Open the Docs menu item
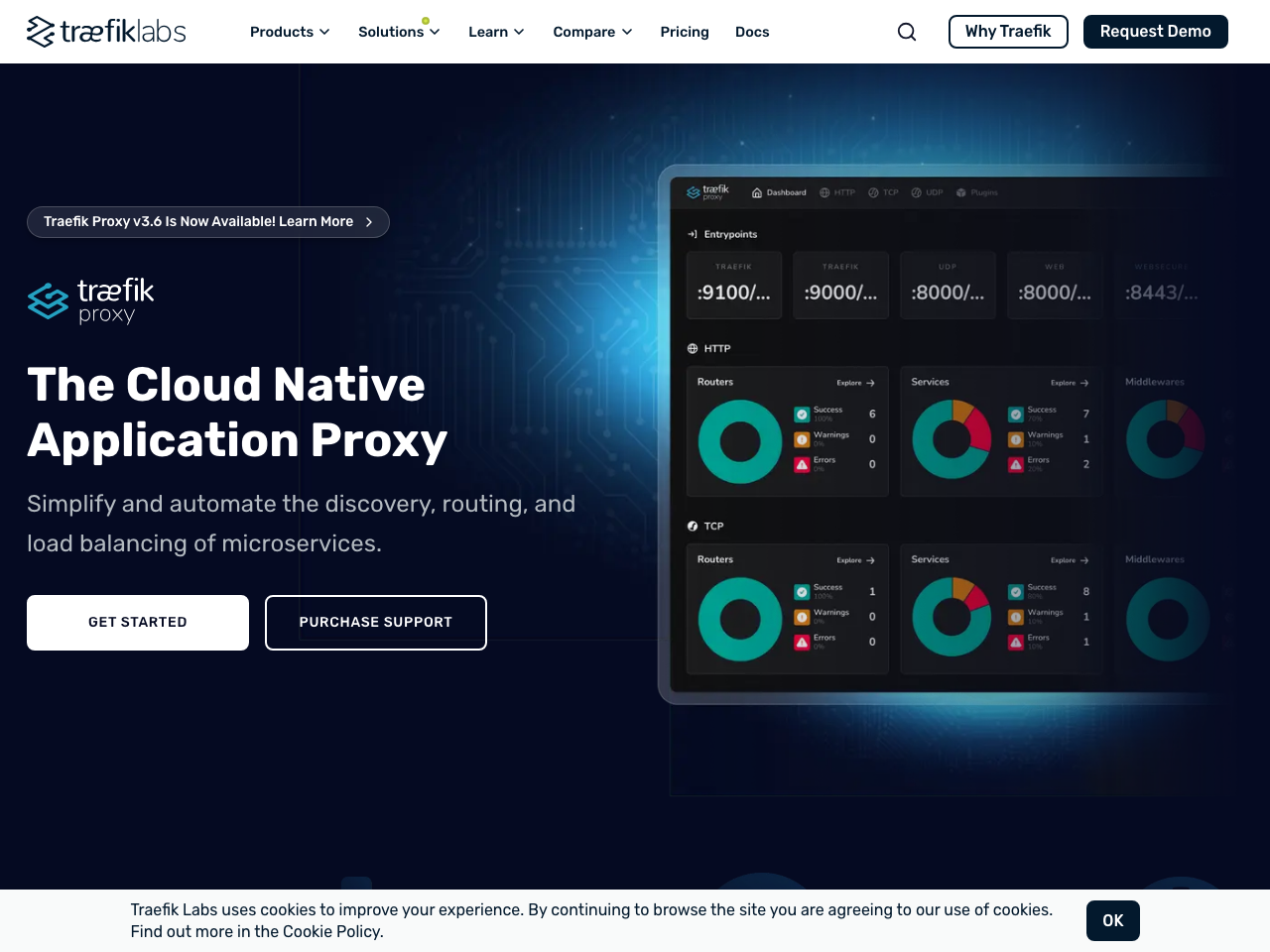 (x=752, y=31)
